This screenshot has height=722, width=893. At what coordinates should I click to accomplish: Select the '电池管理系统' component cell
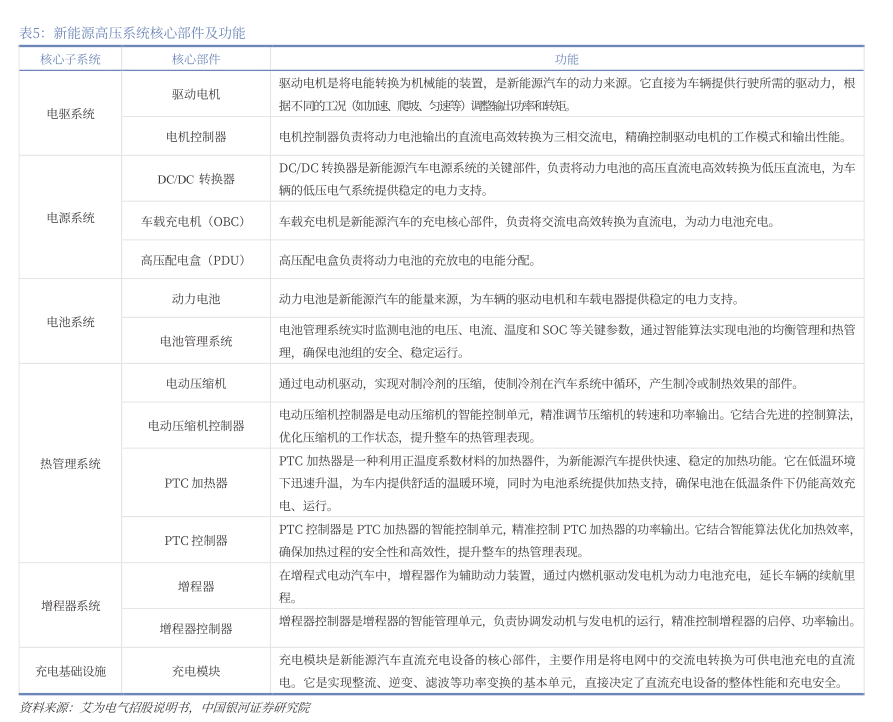point(196,341)
